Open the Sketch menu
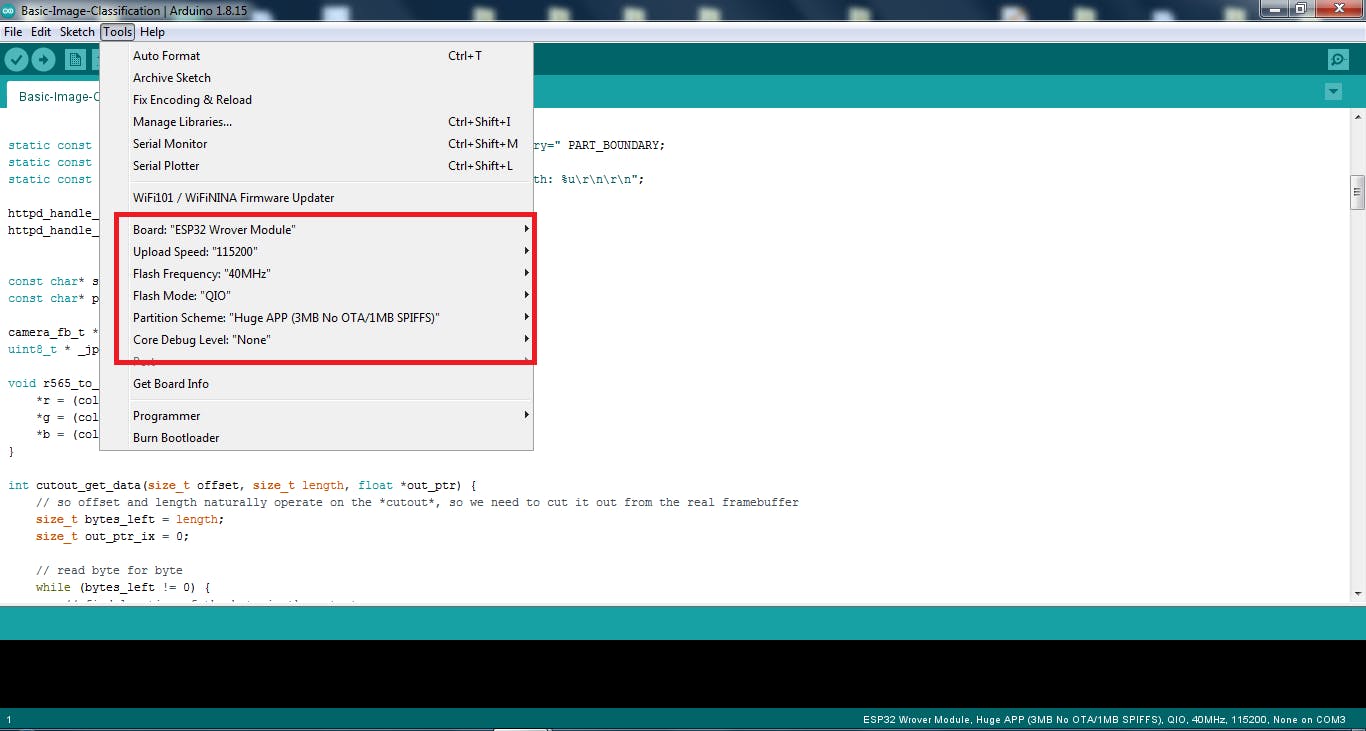The height and width of the screenshot is (731, 1366). click(x=77, y=32)
